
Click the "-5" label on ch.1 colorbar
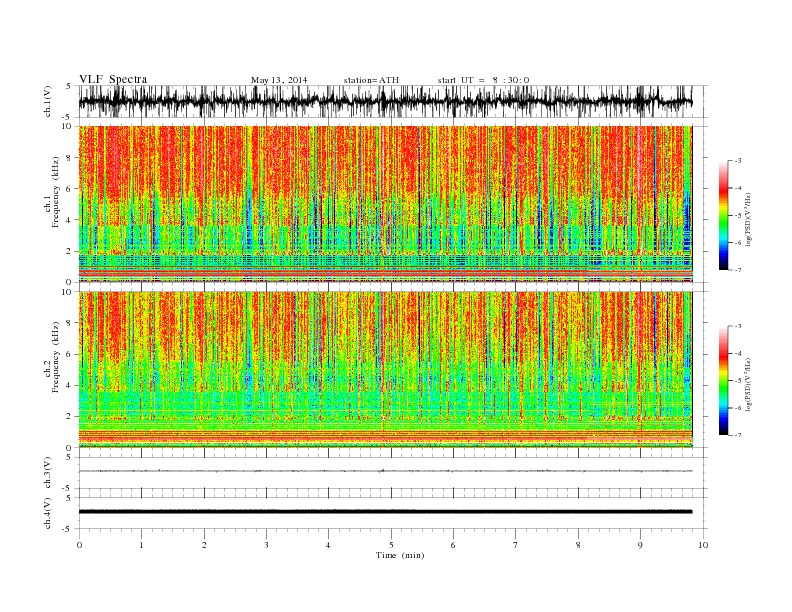738,216
